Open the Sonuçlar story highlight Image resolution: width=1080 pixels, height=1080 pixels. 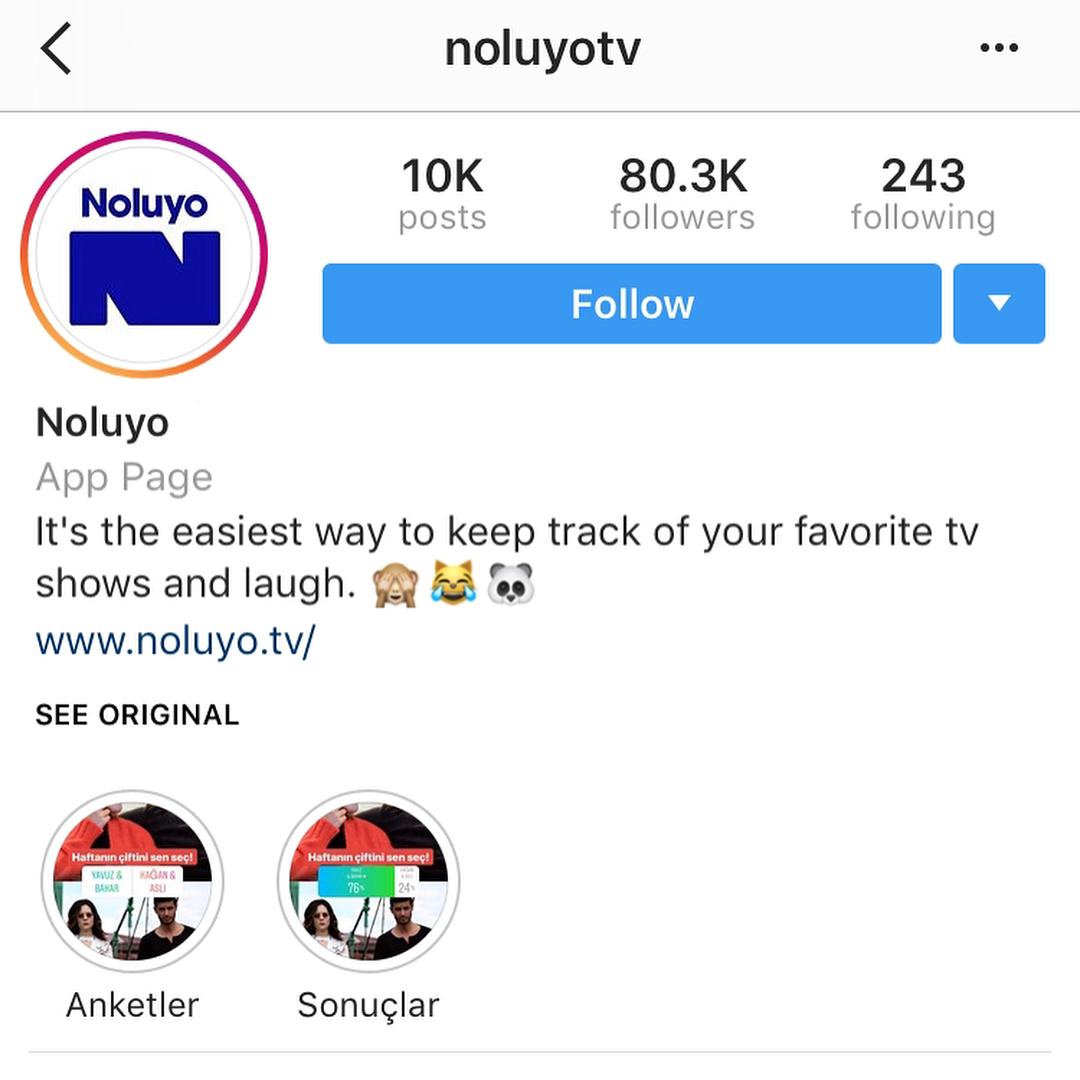368,881
